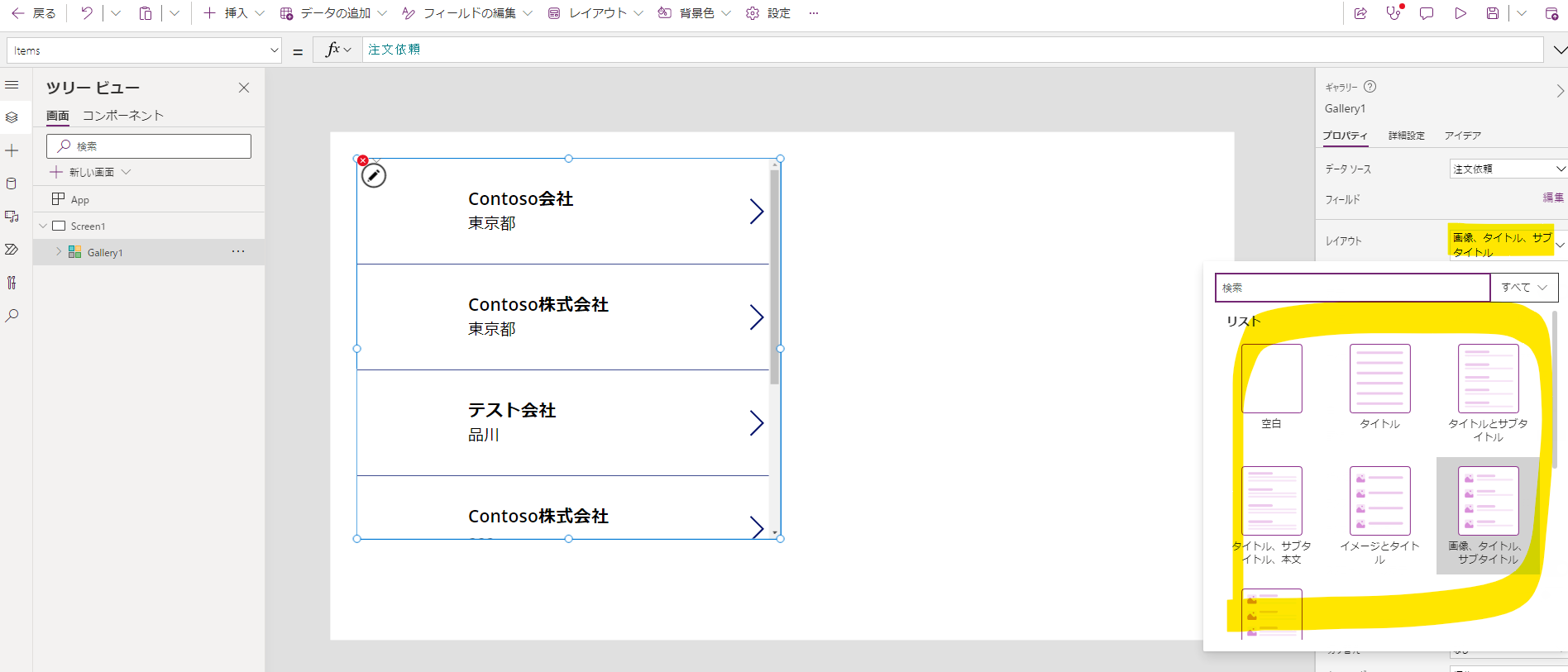The width and height of the screenshot is (1568, 672).
Task: Click the arrow on テスト会社 row
Action: click(x=756, y=423)
